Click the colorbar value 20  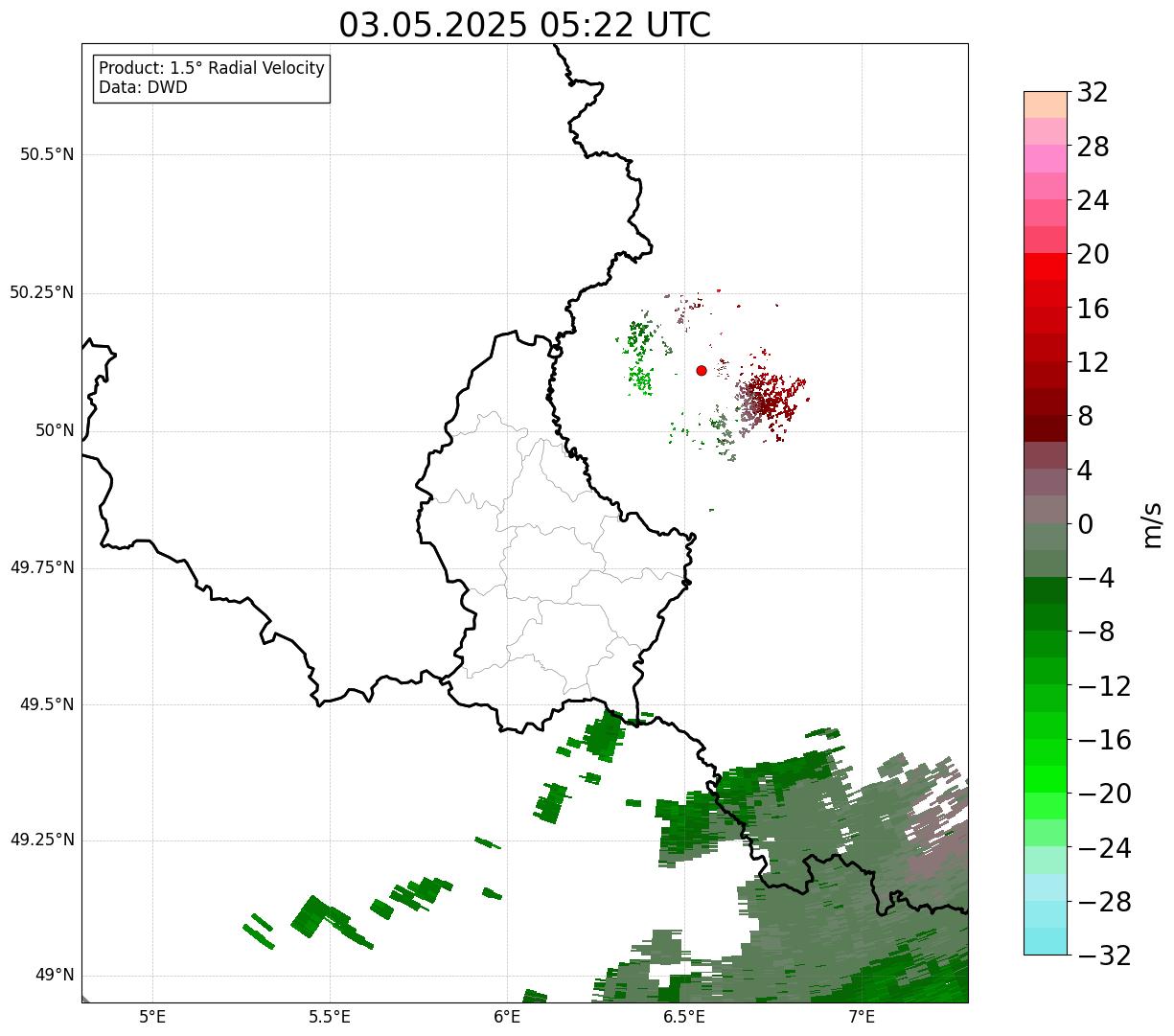click(x=1093, y=254)
